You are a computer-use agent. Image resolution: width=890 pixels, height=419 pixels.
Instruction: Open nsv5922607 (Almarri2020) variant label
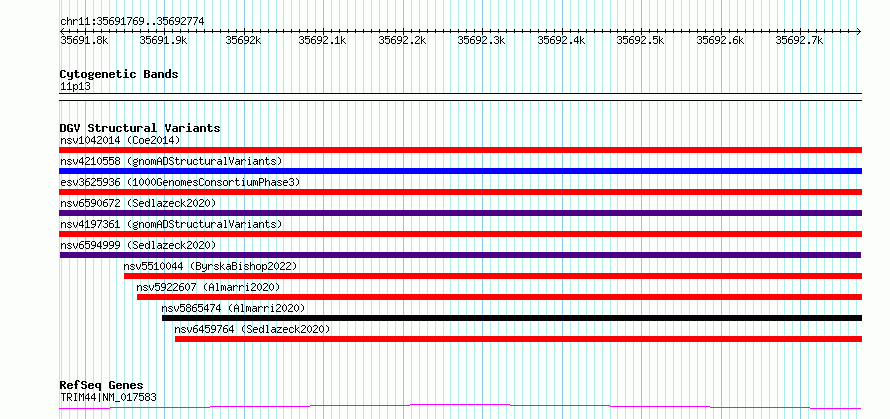click(208, 287)
